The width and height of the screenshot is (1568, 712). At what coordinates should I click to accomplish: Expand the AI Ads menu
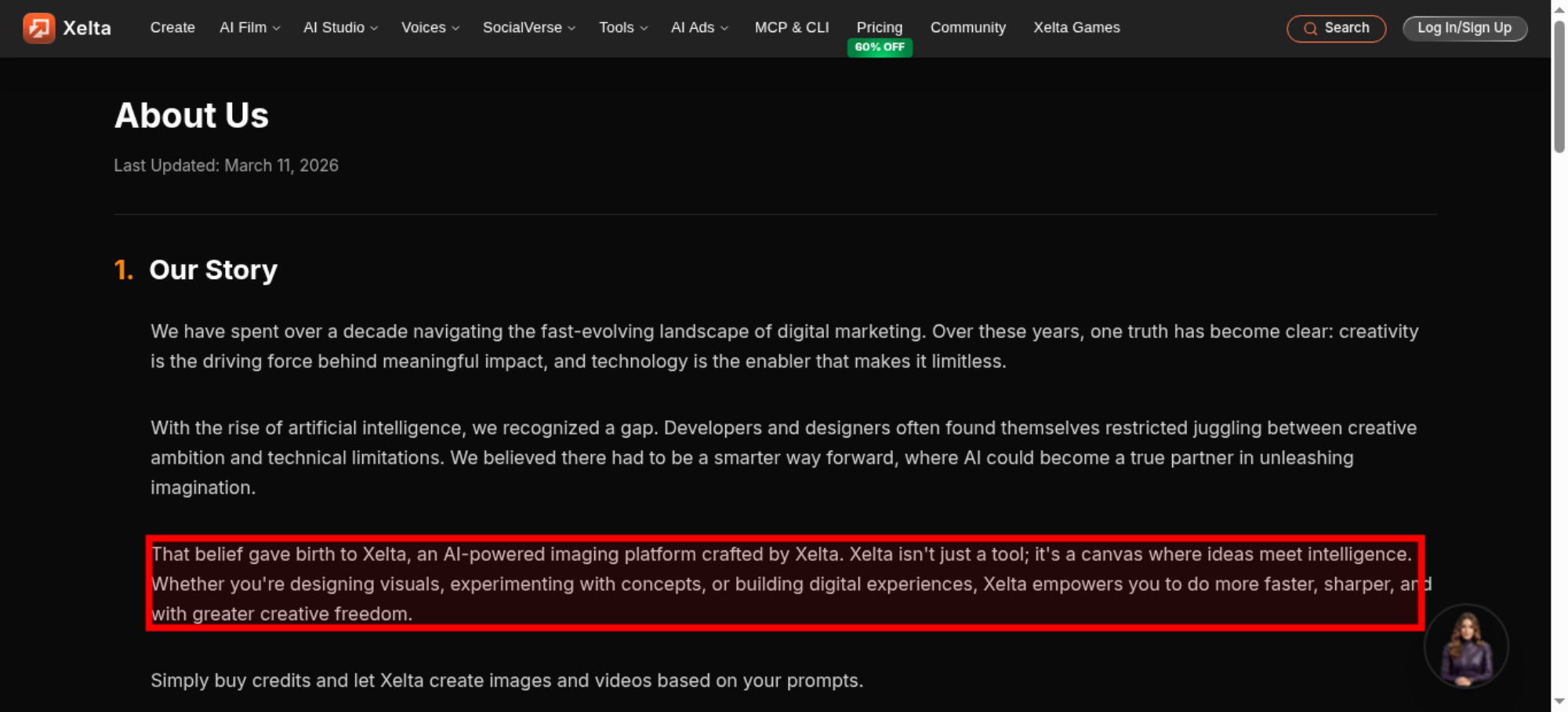click(699, 27)
